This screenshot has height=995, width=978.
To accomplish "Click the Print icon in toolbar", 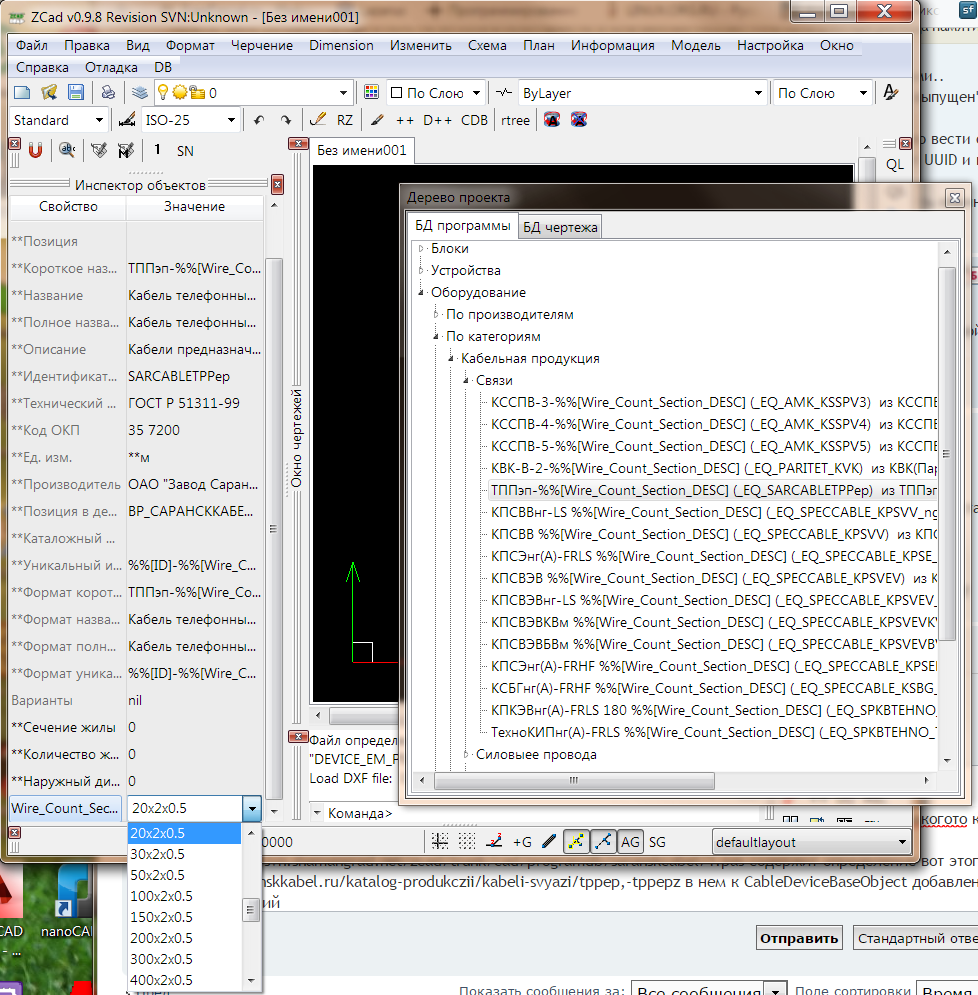I will (x=108, y=93).
